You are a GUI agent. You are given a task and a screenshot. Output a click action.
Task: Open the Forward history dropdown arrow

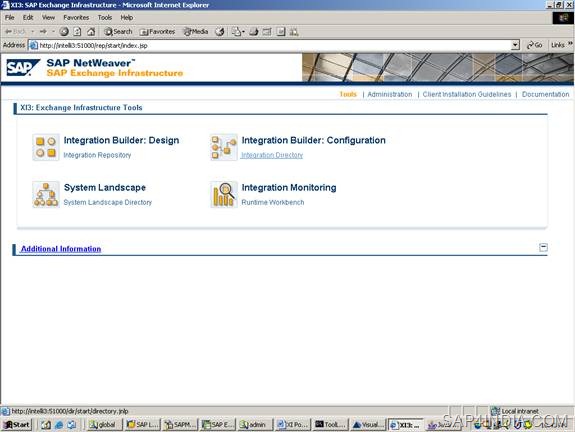click(x=53, y=32)
